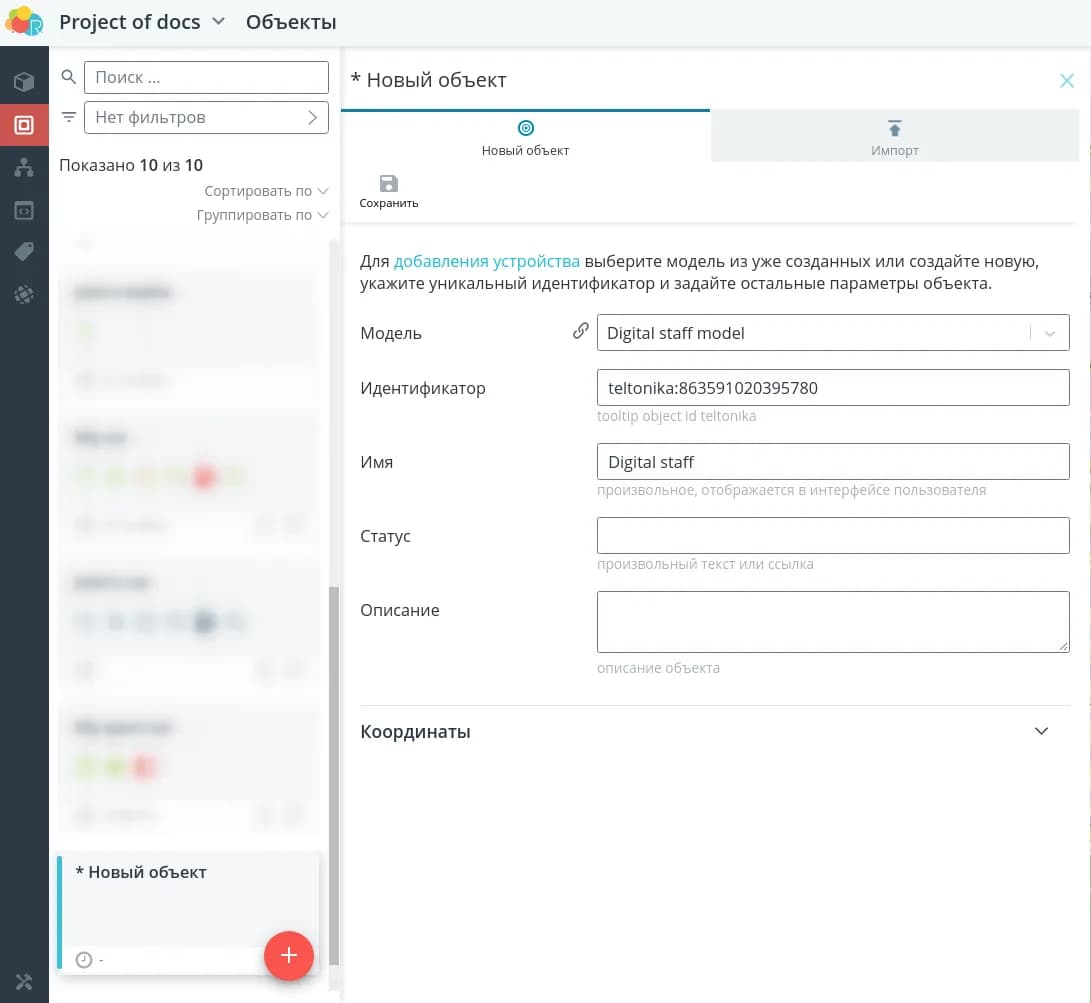
Task: Open the hierarchy tree sidebar icon
Action: click(x=24, y=168)
